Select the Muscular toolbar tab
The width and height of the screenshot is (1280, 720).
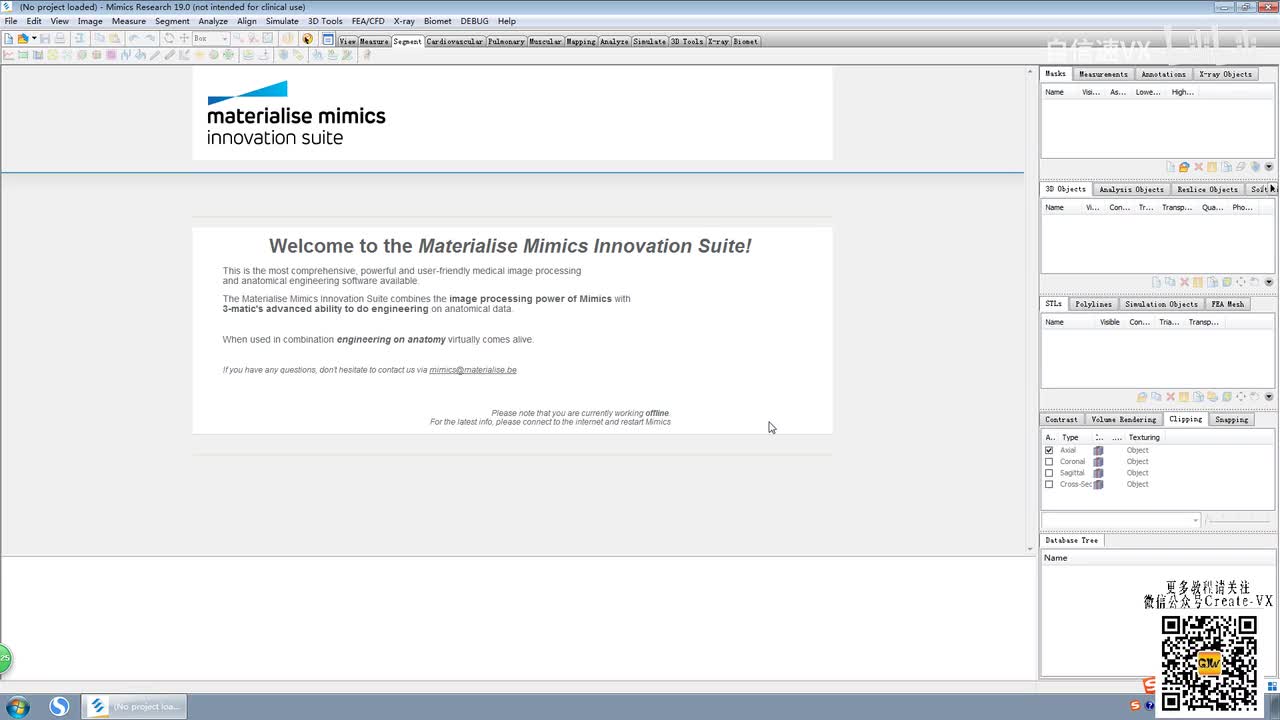545,42
